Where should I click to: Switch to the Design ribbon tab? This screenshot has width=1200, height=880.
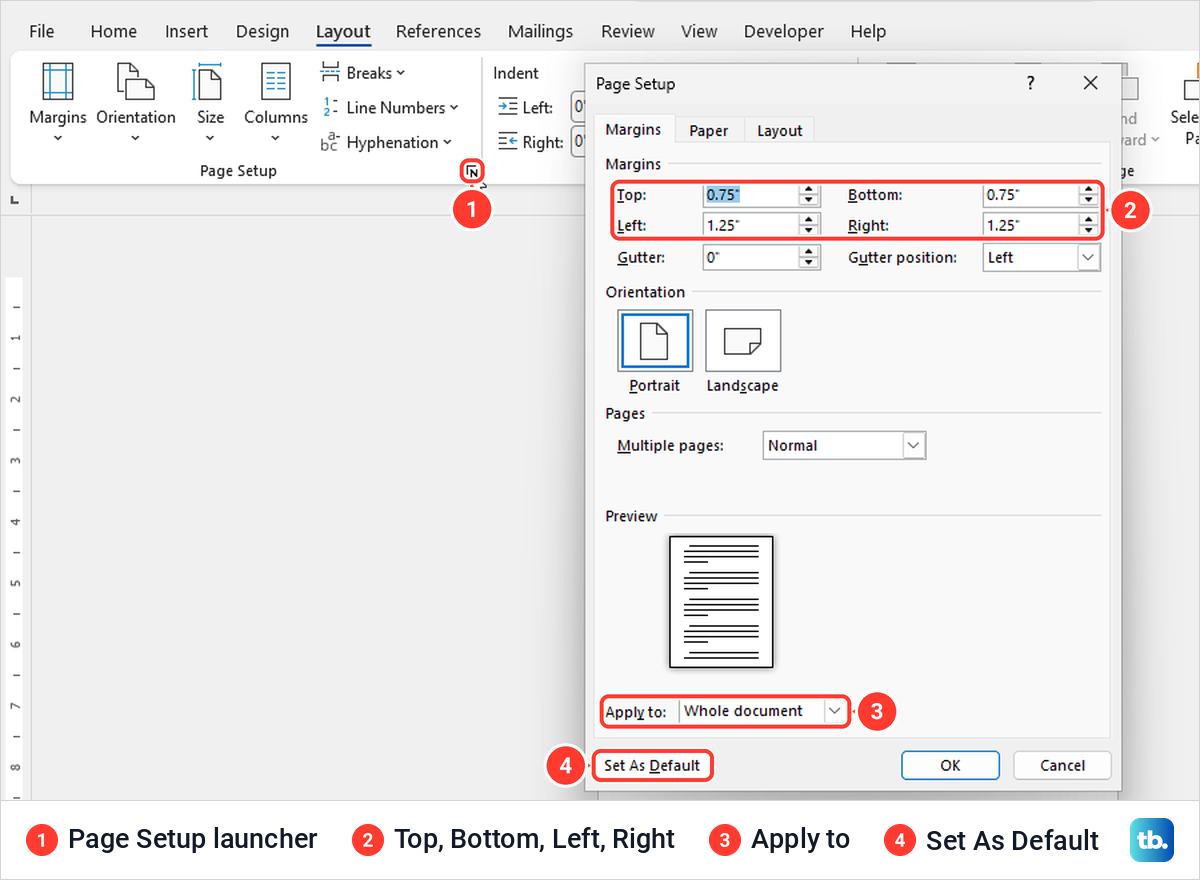click(262, 31)
